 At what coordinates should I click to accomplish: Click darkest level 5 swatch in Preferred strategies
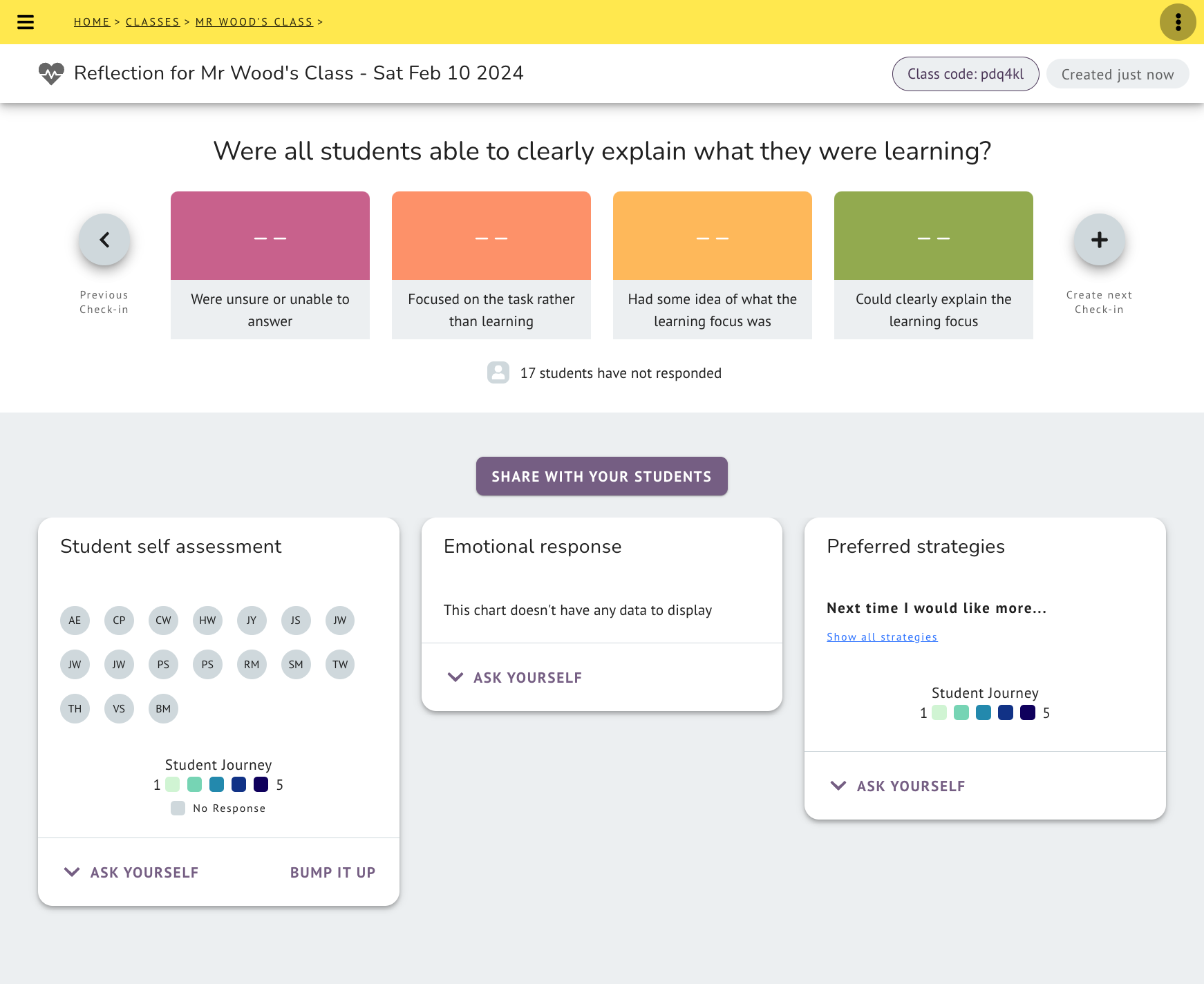pos(1028,712)
